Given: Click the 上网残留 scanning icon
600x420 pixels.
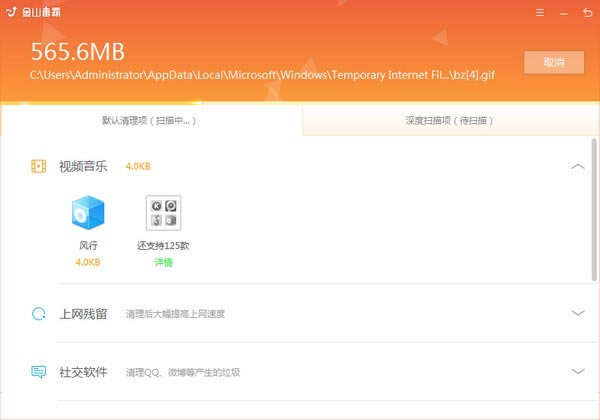Looking at the screenshot, I should pyautogui.click(x=39, y=314).
